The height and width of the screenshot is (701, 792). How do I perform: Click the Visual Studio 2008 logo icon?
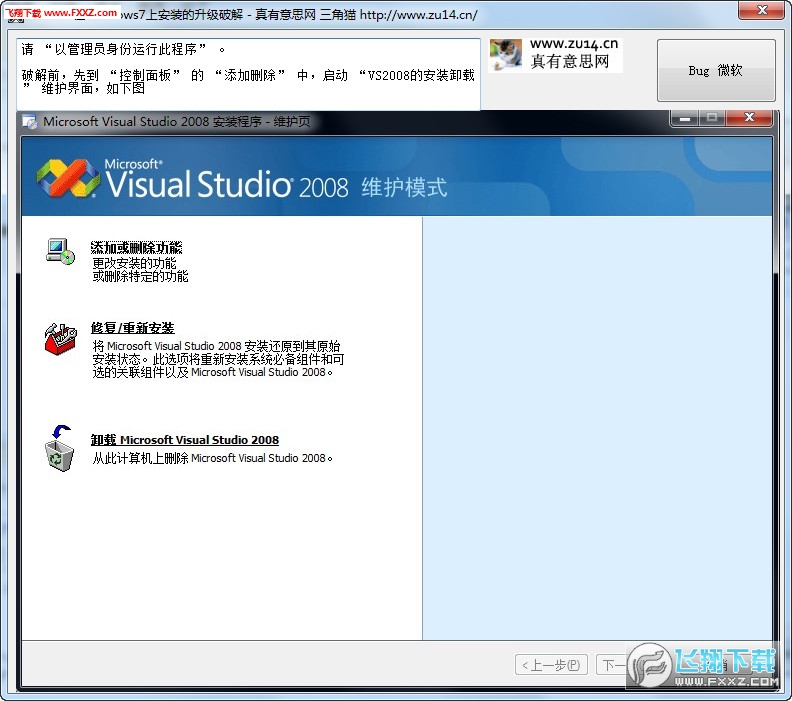(x=68, y=178)
